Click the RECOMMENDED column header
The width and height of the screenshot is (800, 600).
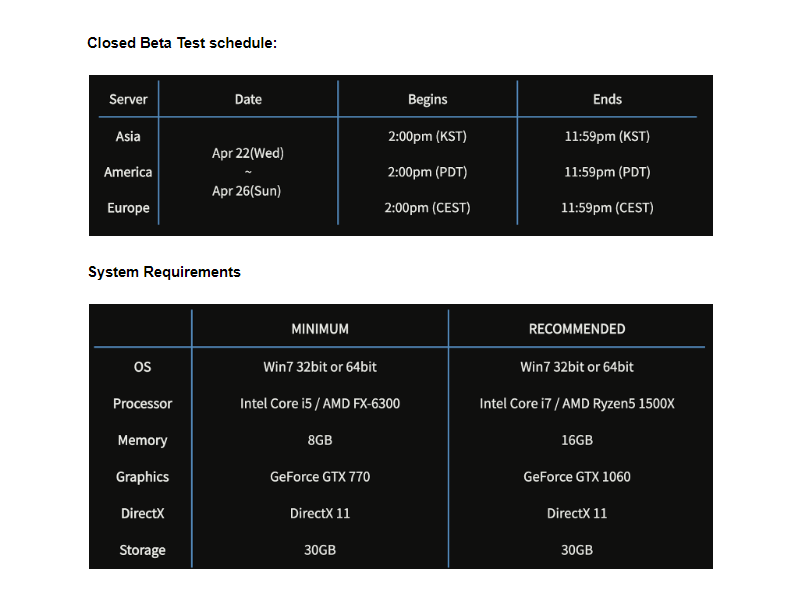coord(577,329)
